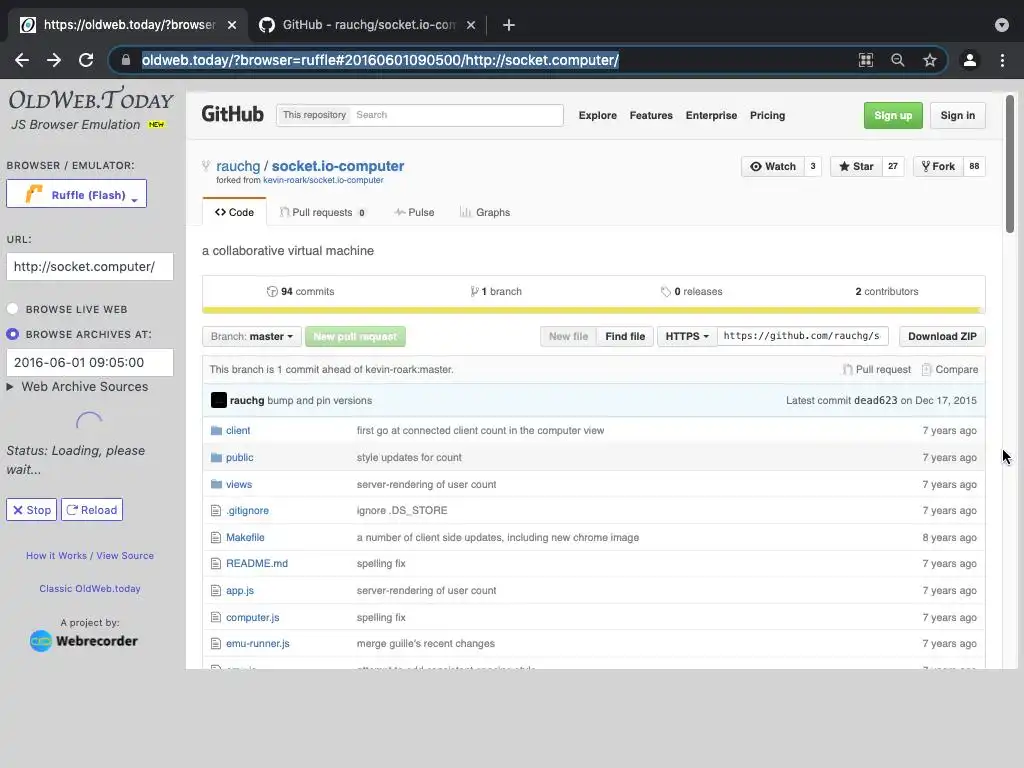Click the browser forward arrow
This screenshot has width=1024, height=768.
pyautogui.click(x=54, y=60)
